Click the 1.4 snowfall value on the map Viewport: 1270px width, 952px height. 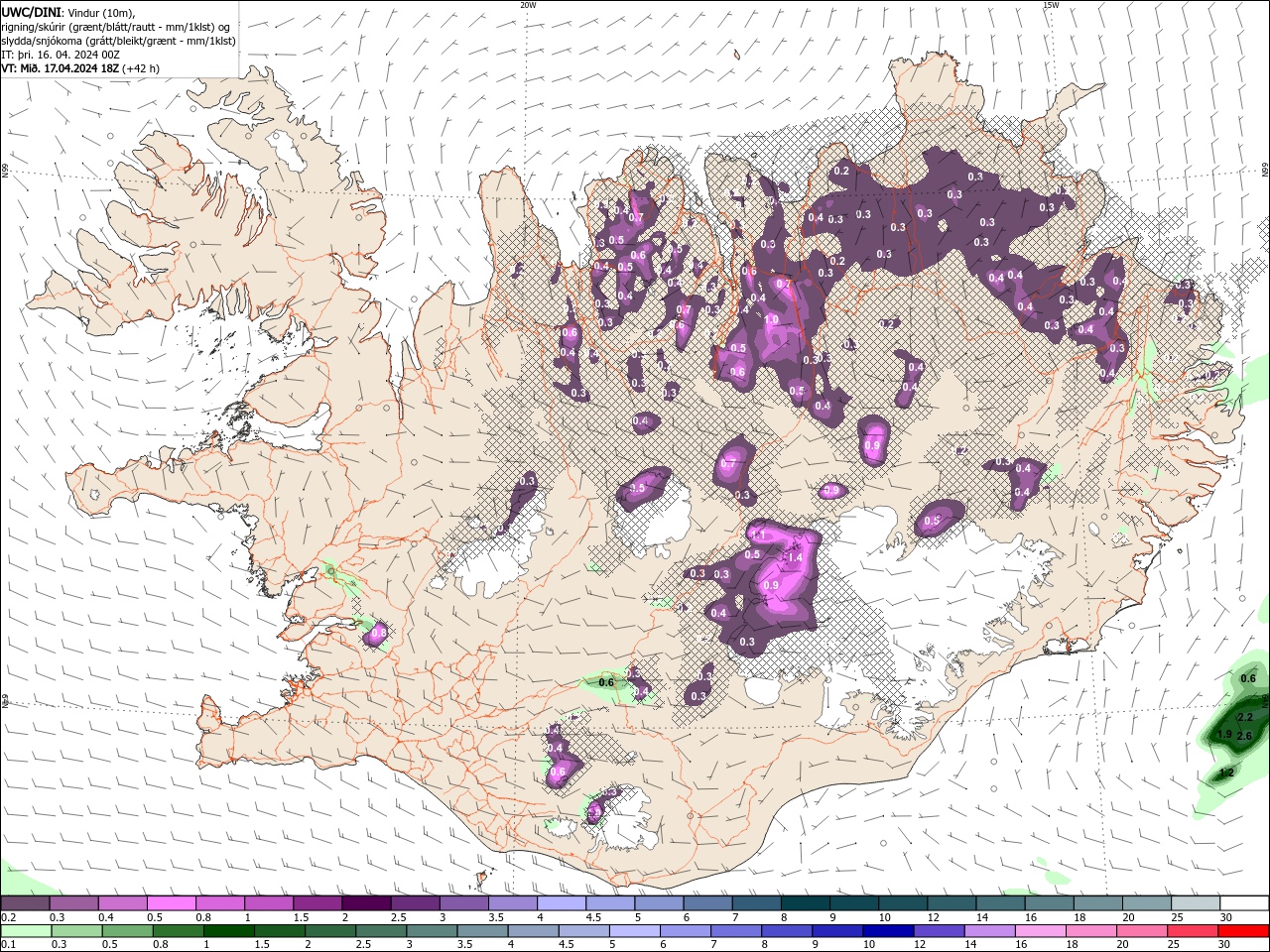(x=794, y=558)
